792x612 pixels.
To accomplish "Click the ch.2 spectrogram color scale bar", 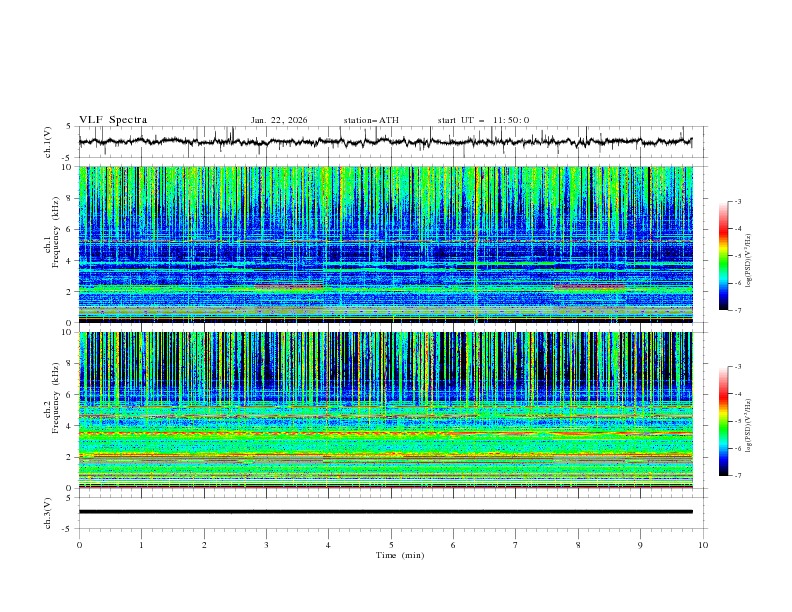I will click(x=723, y=421).
